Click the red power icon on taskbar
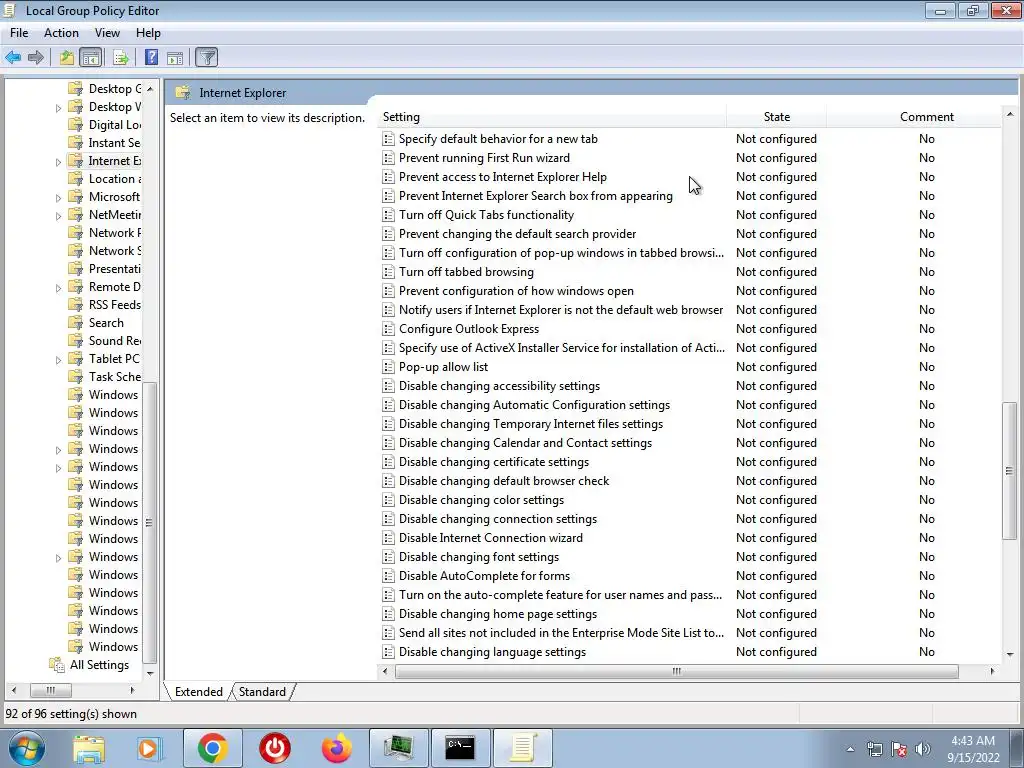 click(x=275, y=748)
